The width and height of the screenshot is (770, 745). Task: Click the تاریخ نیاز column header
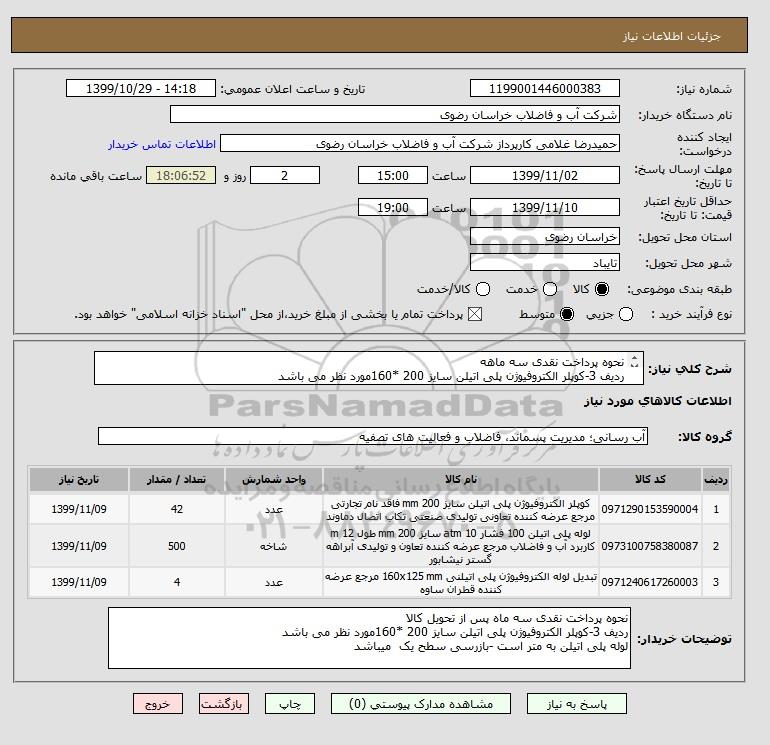click(x=79, y=479)
